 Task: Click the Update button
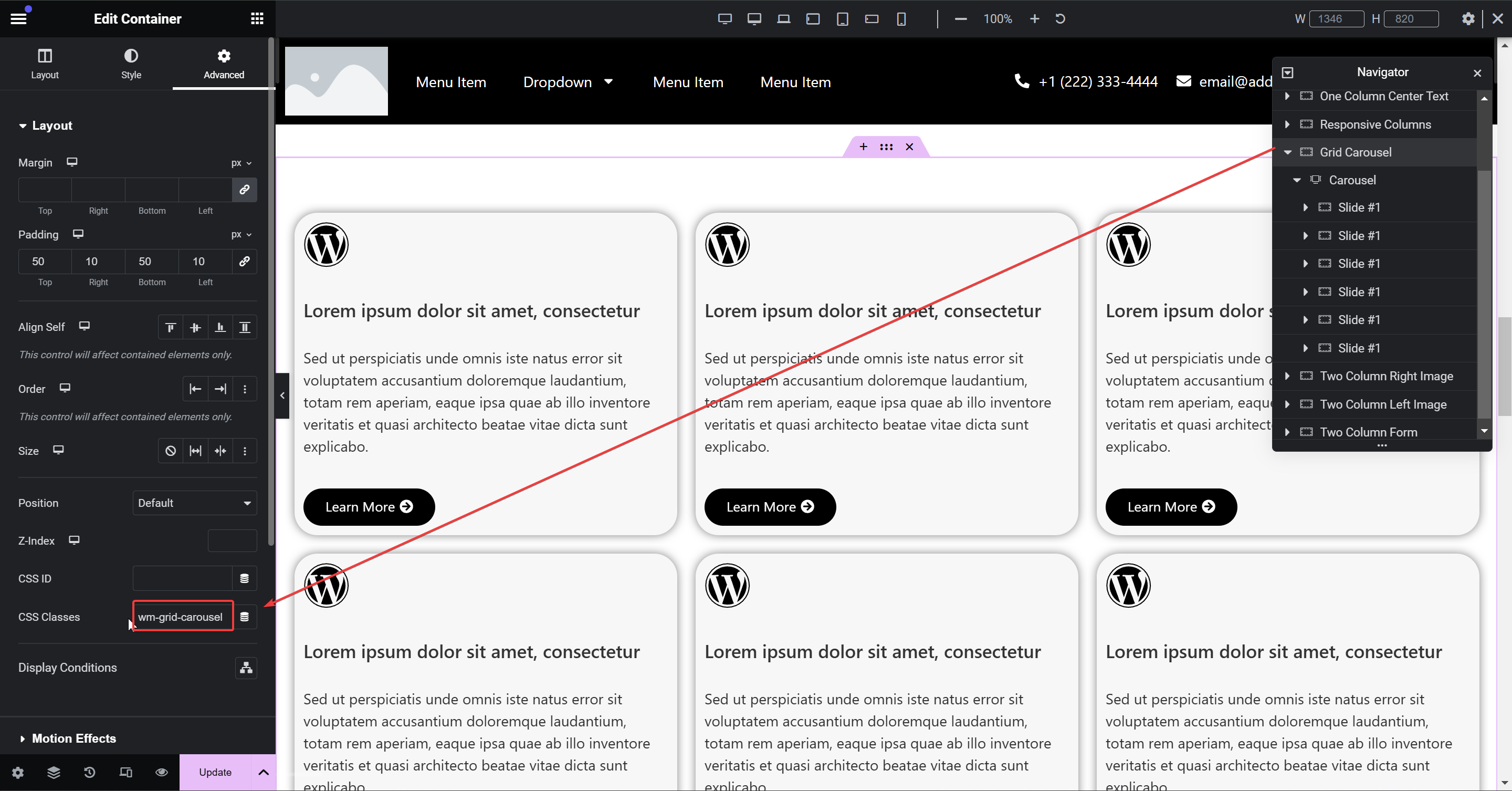(215, 772)
